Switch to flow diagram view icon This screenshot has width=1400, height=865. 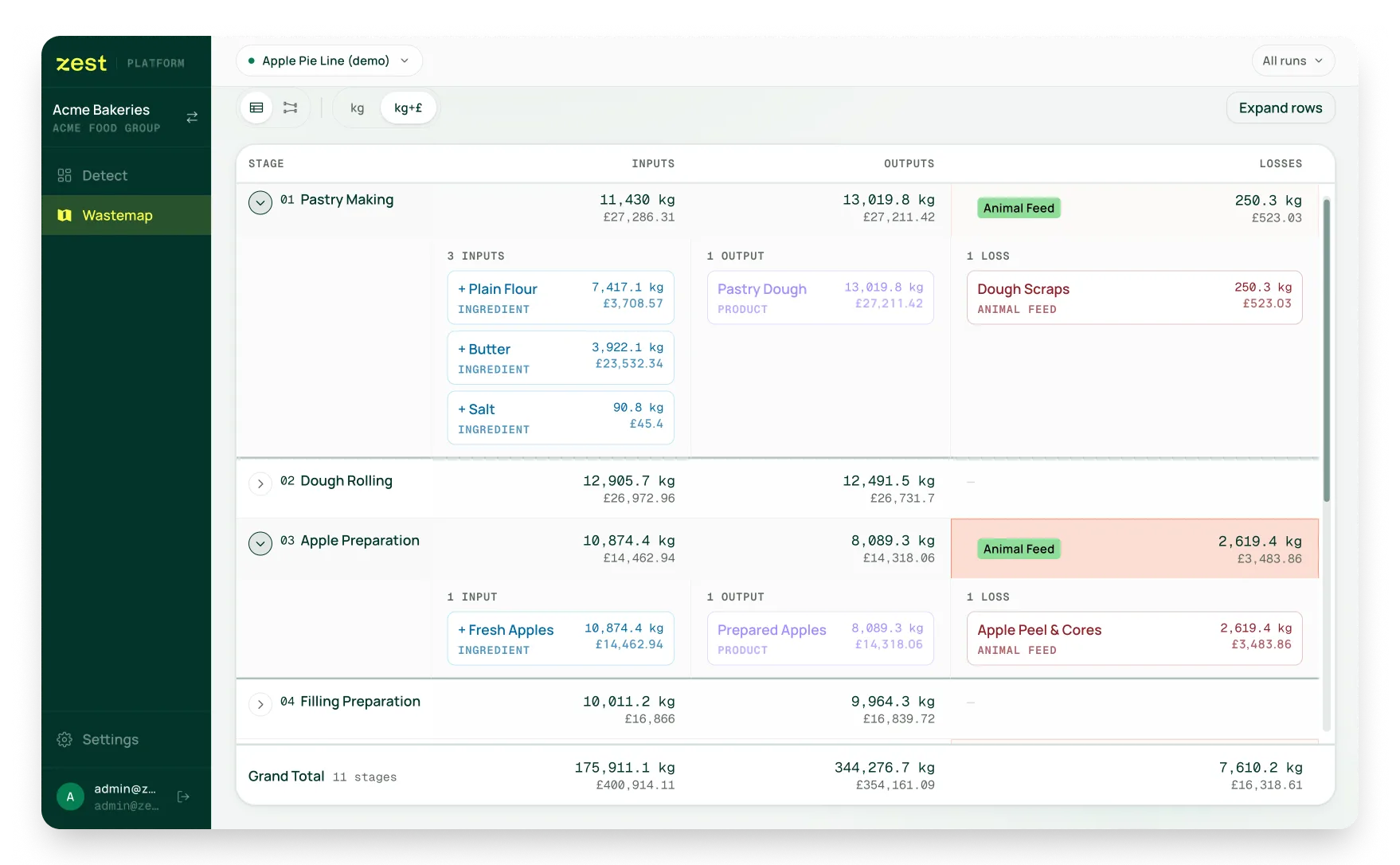(x=291, y=108)
